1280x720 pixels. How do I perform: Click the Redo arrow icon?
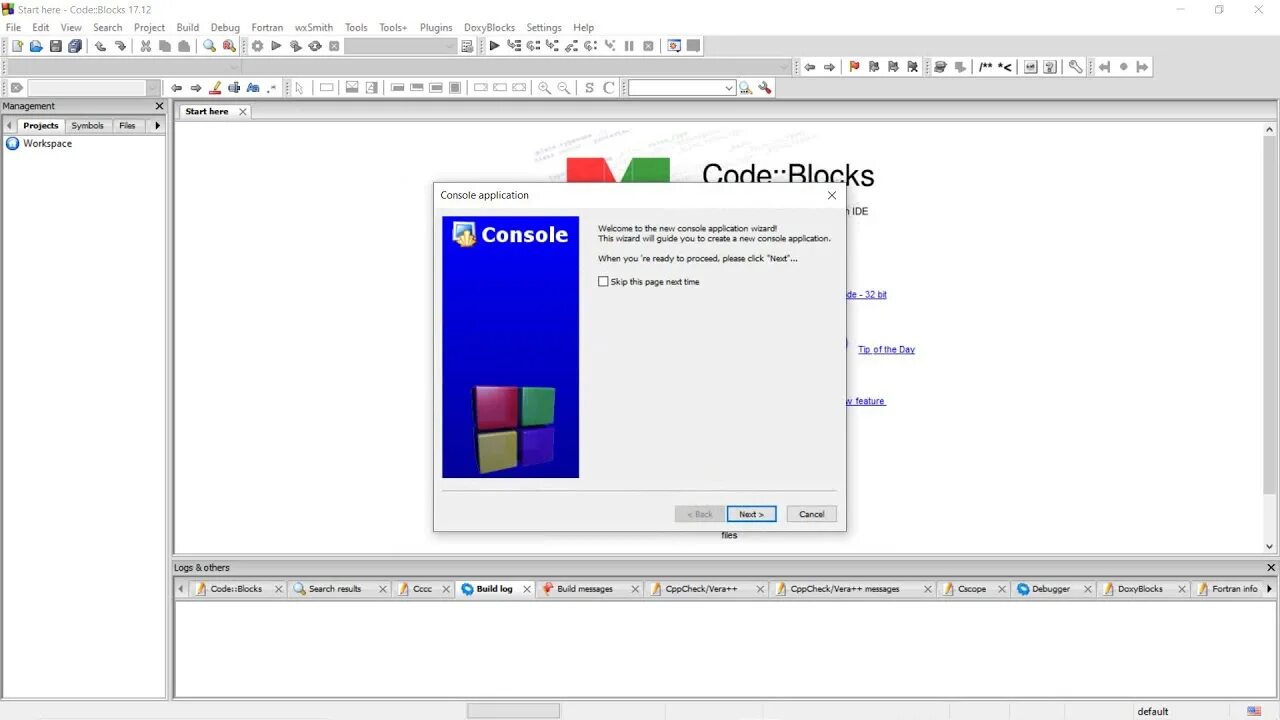[x=120, y=46]
